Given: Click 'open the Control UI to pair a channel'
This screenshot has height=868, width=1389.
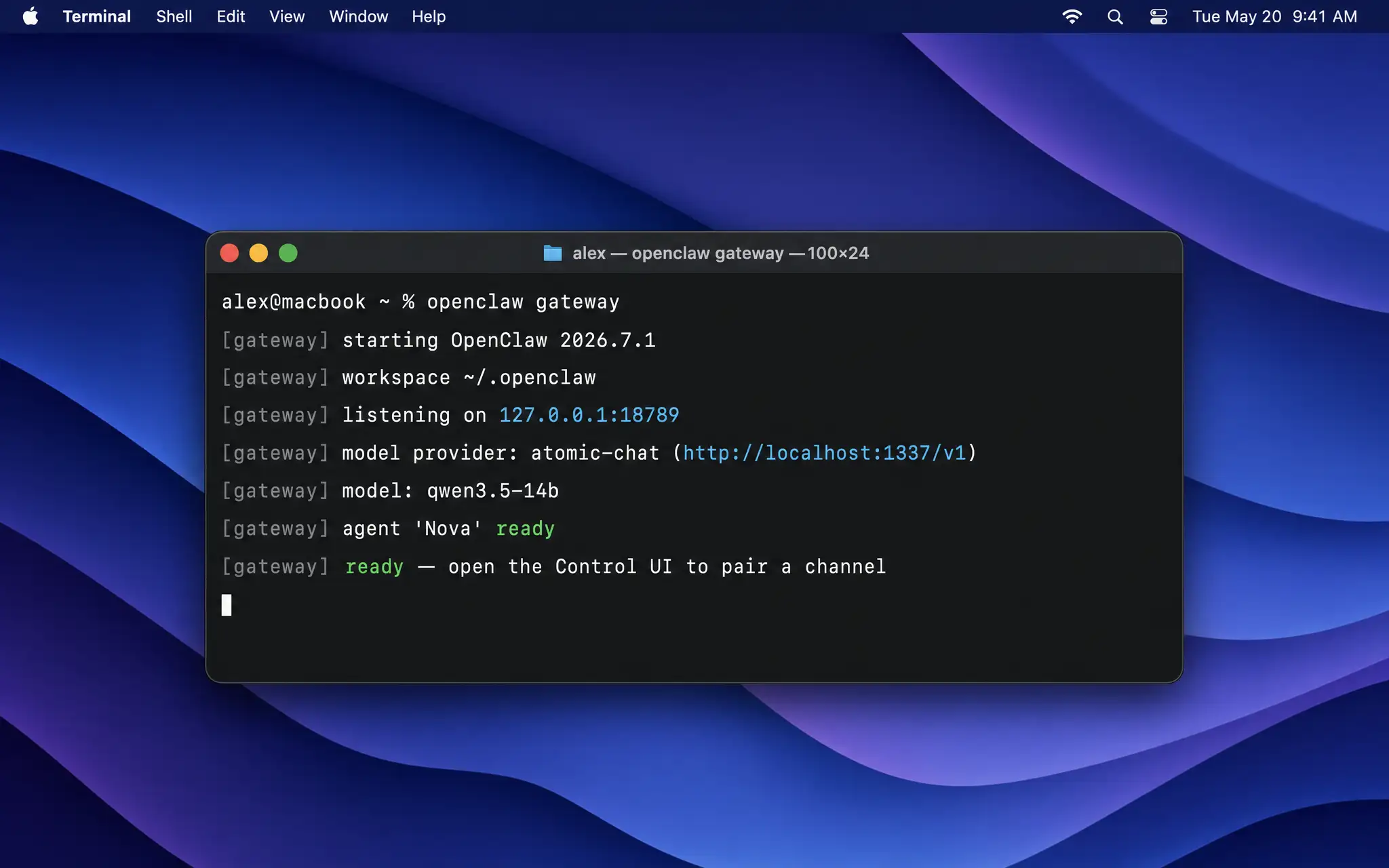Looking at the screenshot, I should point(667,567).
